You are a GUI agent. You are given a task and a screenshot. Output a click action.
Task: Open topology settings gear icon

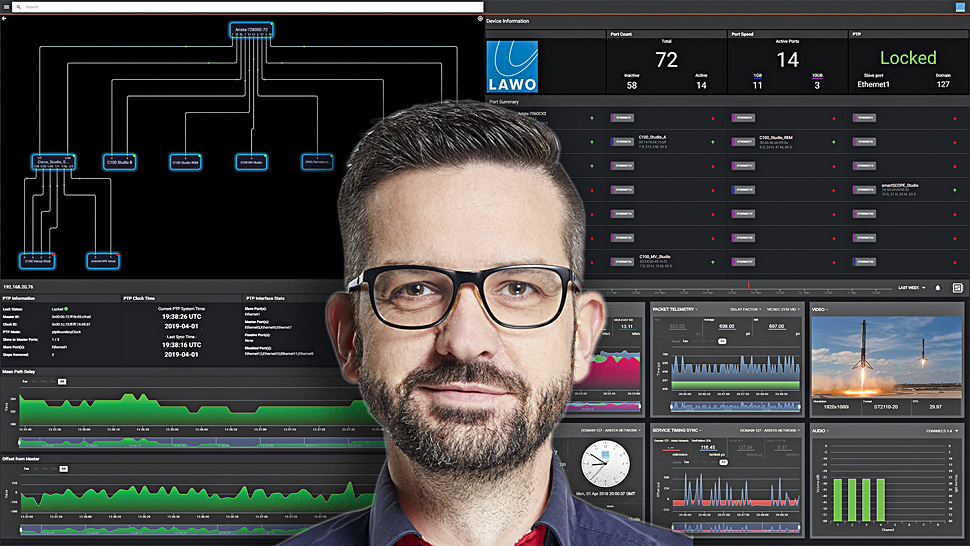click(x=479, y=19)
